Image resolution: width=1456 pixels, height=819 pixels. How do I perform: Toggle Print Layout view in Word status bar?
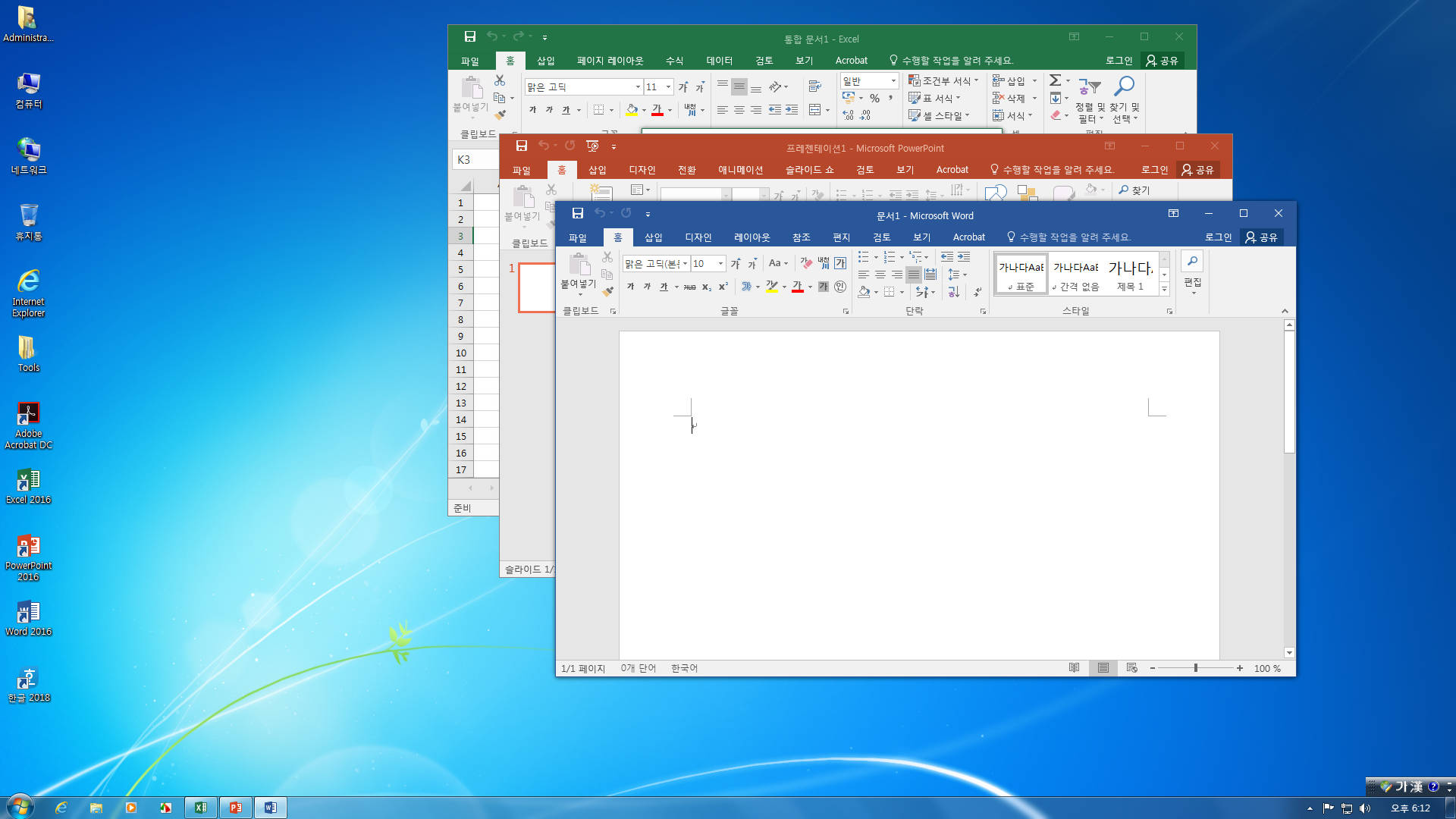pos(1103,668)
